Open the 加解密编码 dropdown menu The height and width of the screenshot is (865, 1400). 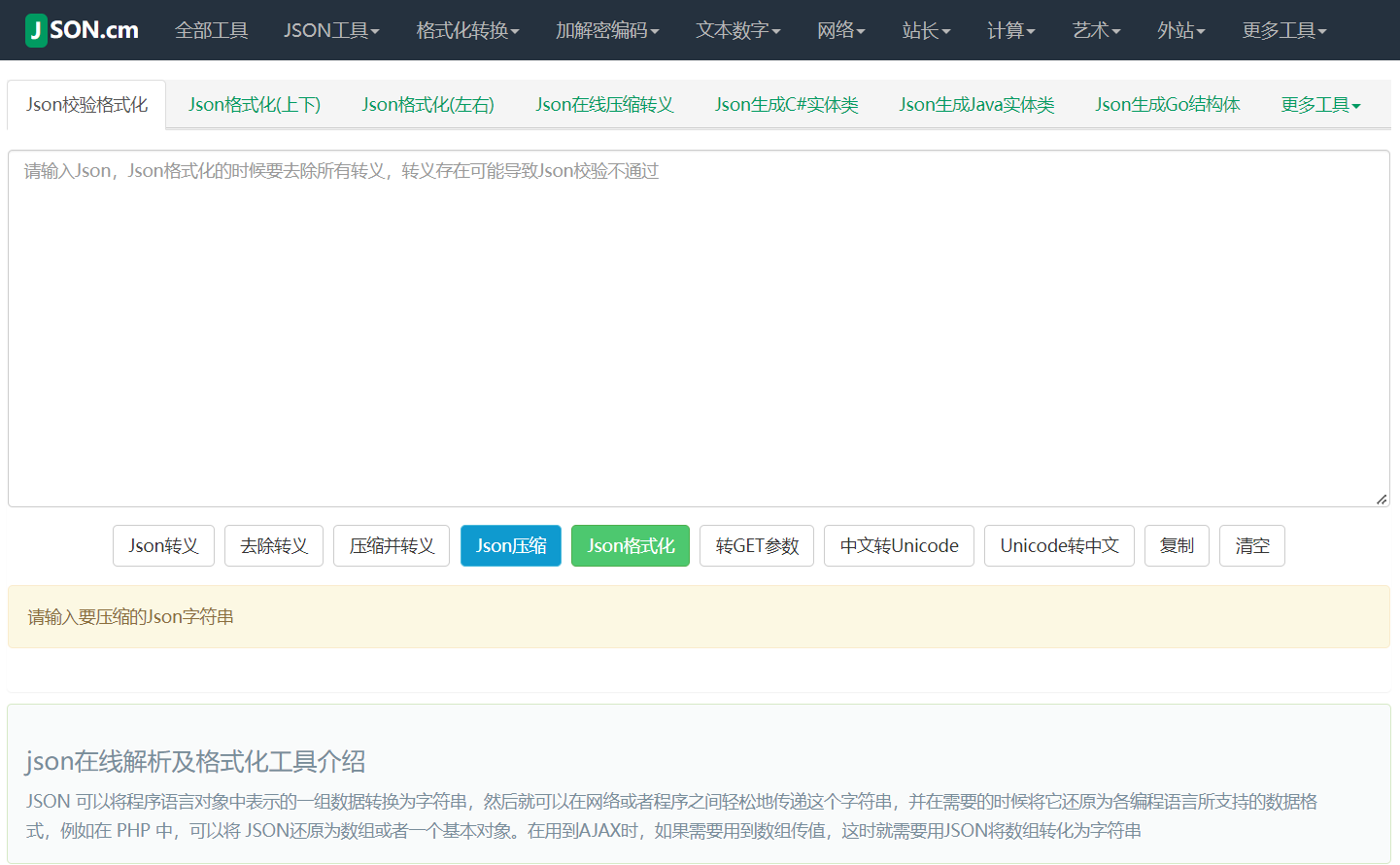pyautogui.click(x=607, y=30)
